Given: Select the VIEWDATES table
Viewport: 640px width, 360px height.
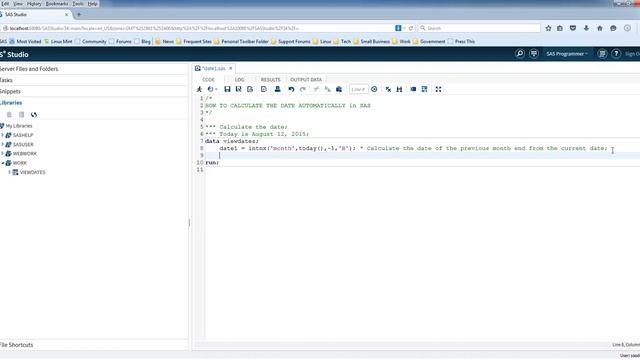Looking at the screenshot, I should point(33,172).
